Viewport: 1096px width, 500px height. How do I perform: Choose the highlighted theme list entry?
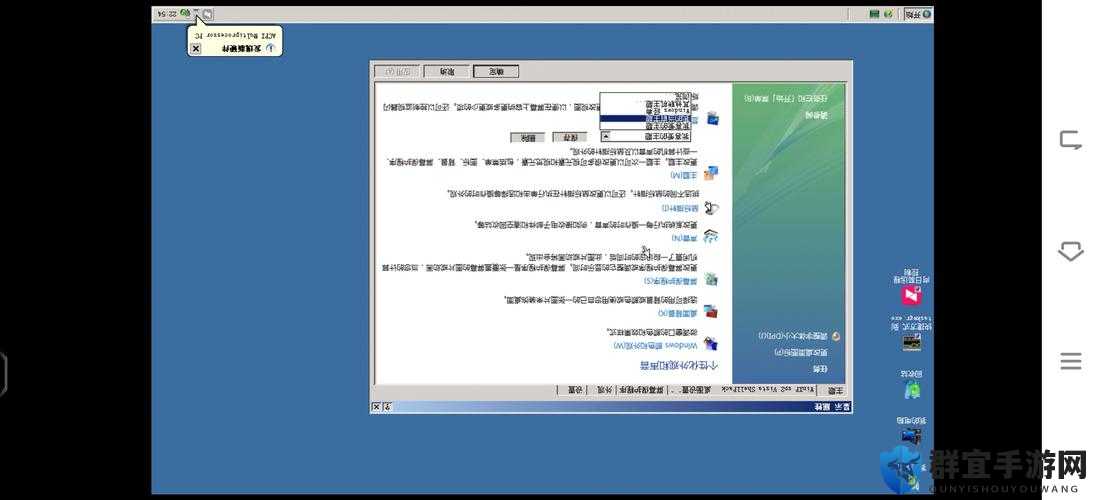pyautogui.click(x=643, y=118)
